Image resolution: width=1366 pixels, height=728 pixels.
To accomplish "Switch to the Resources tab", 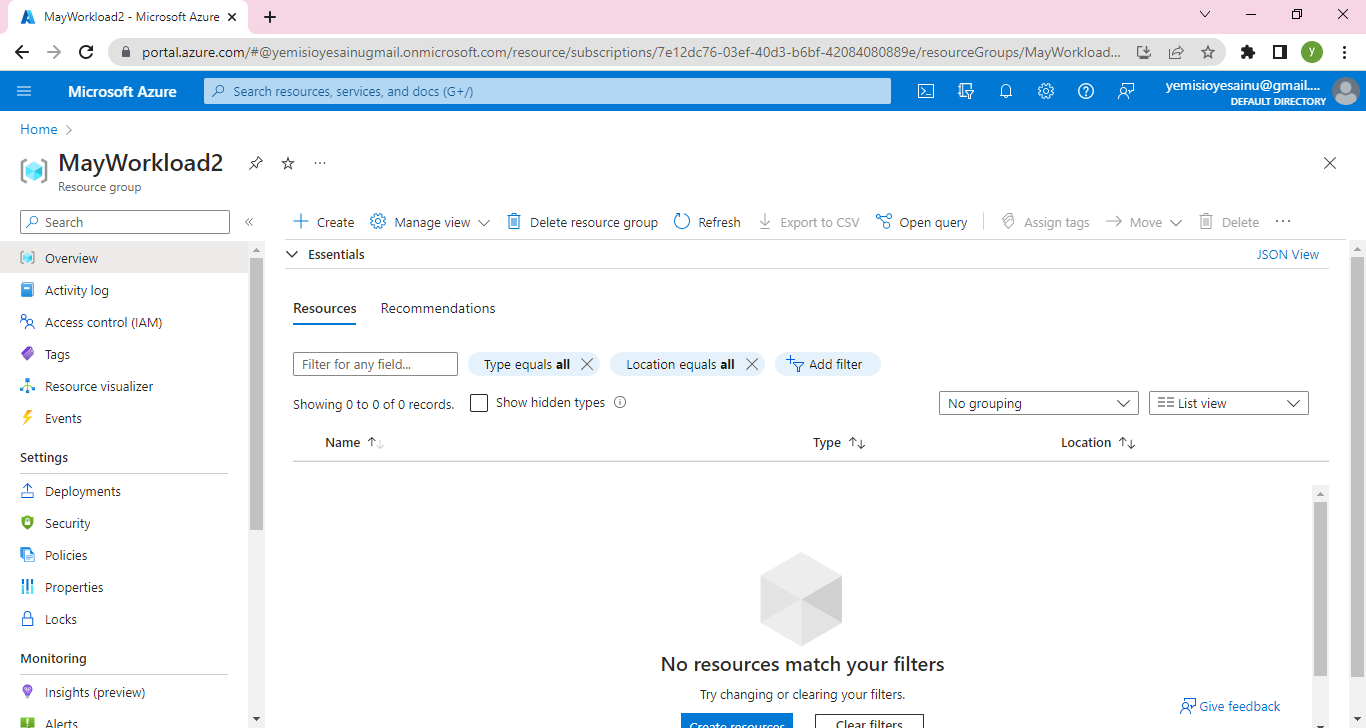I will tap(325, 308).
